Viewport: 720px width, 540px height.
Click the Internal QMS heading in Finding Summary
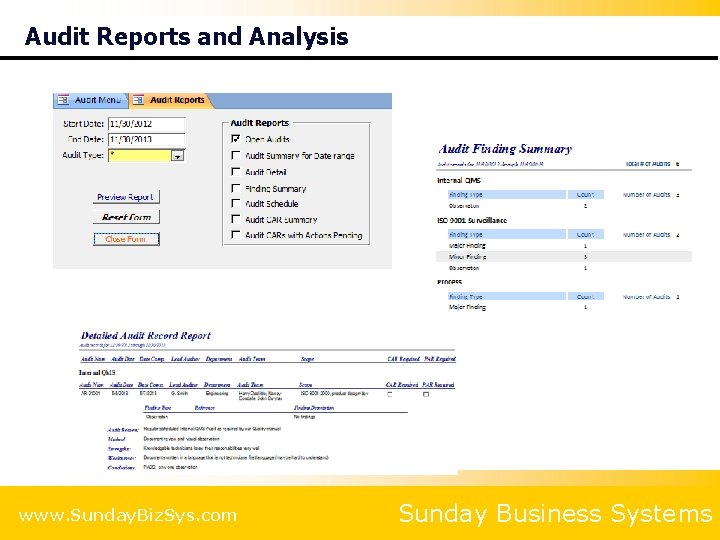click(x=459, y=180)
